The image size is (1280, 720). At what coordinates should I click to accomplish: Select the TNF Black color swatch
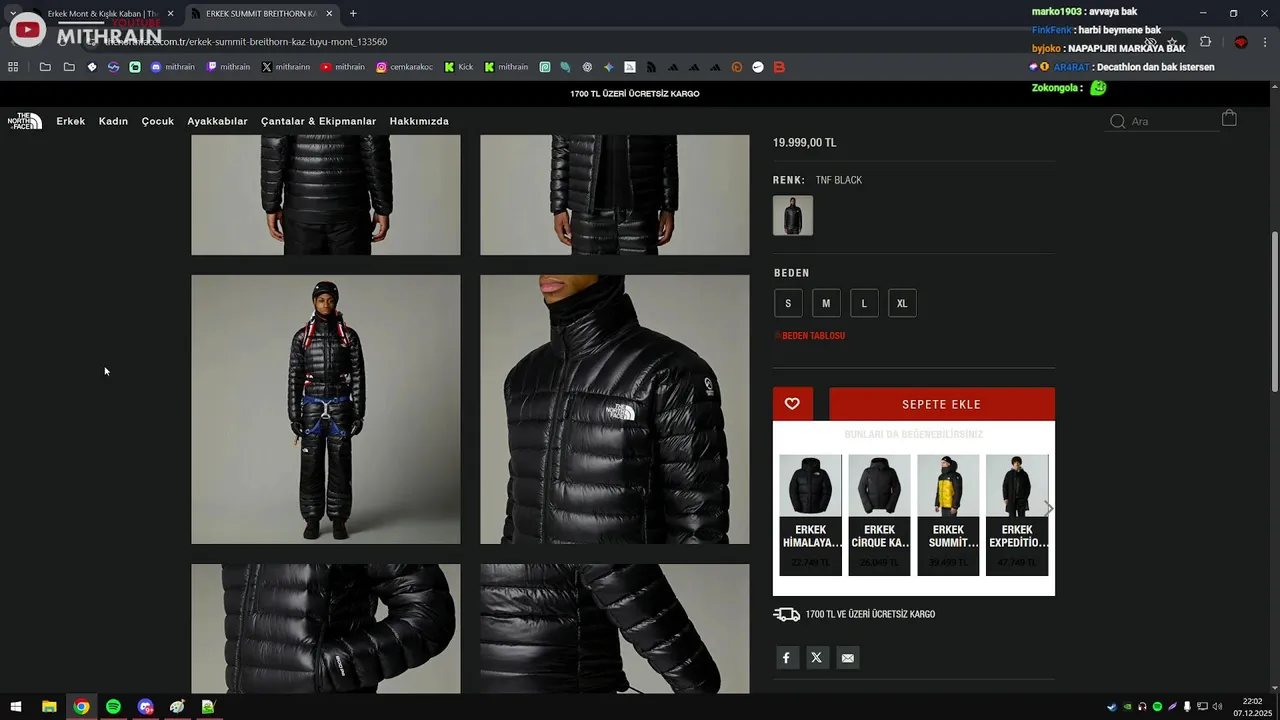(793, 216)
